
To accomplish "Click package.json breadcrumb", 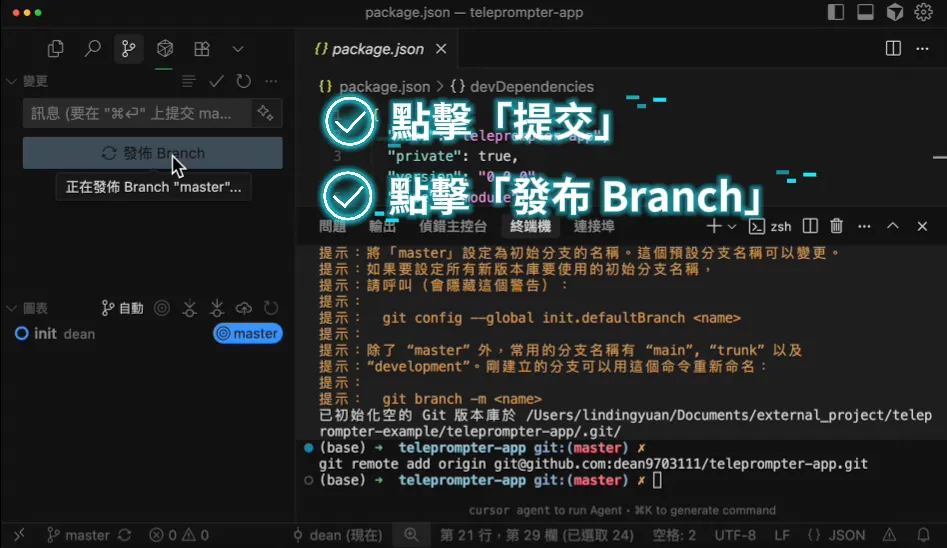I will [385, 86].
